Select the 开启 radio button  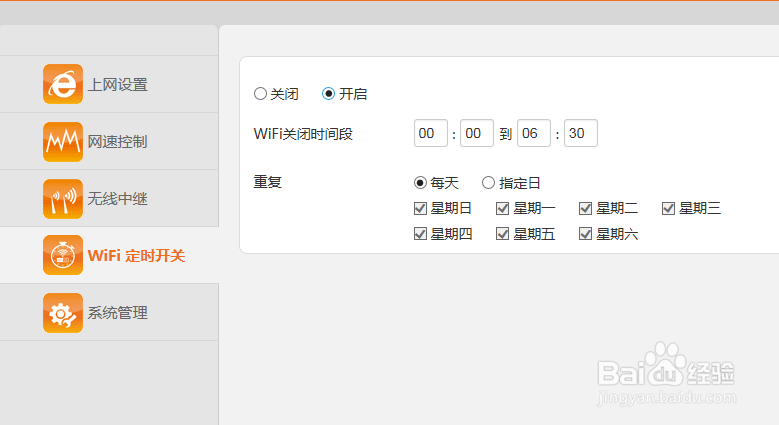(x=328, y=93)
